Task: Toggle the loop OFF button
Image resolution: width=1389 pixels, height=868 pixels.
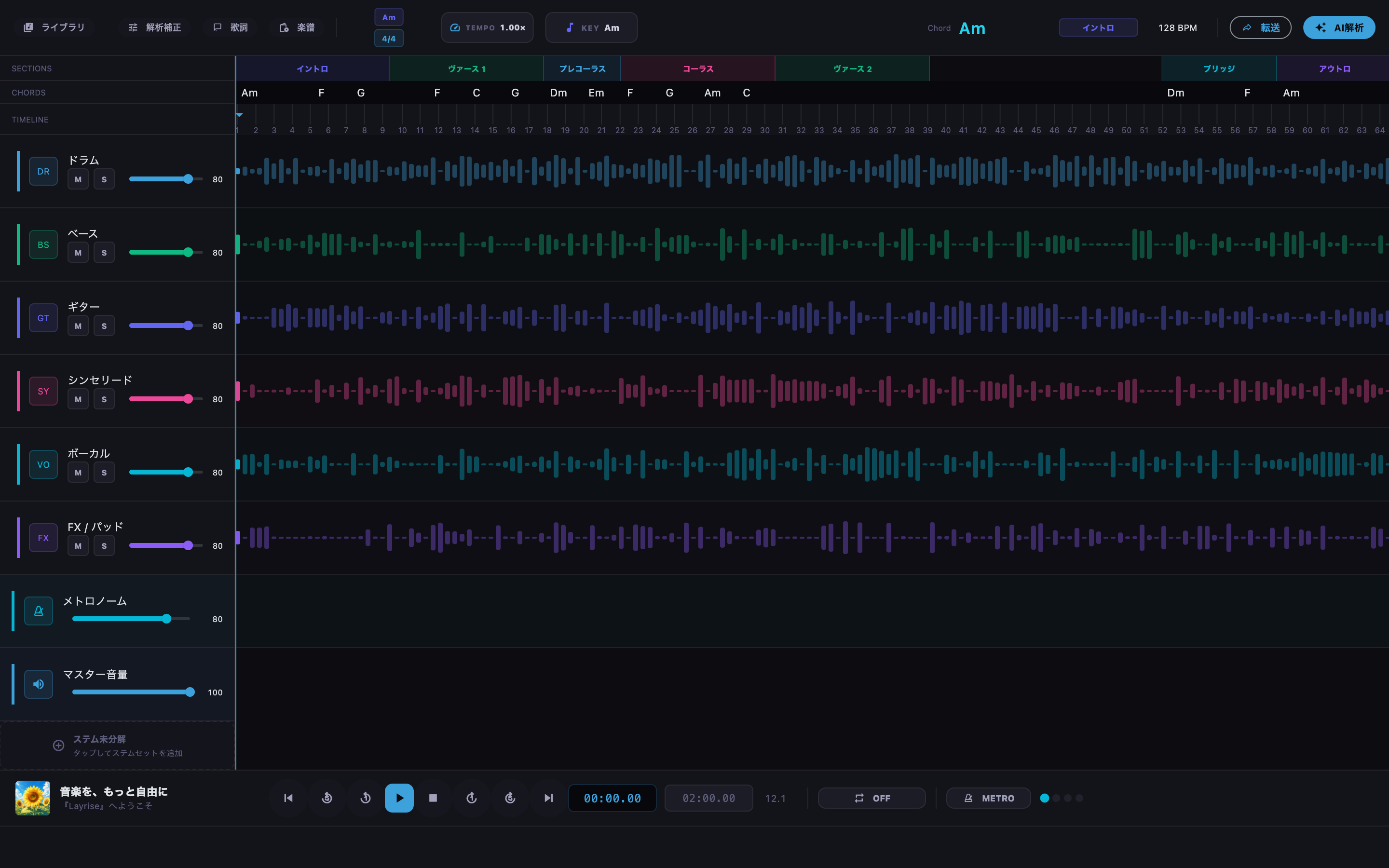Action: pyautogui.click(x=872, y=798)
